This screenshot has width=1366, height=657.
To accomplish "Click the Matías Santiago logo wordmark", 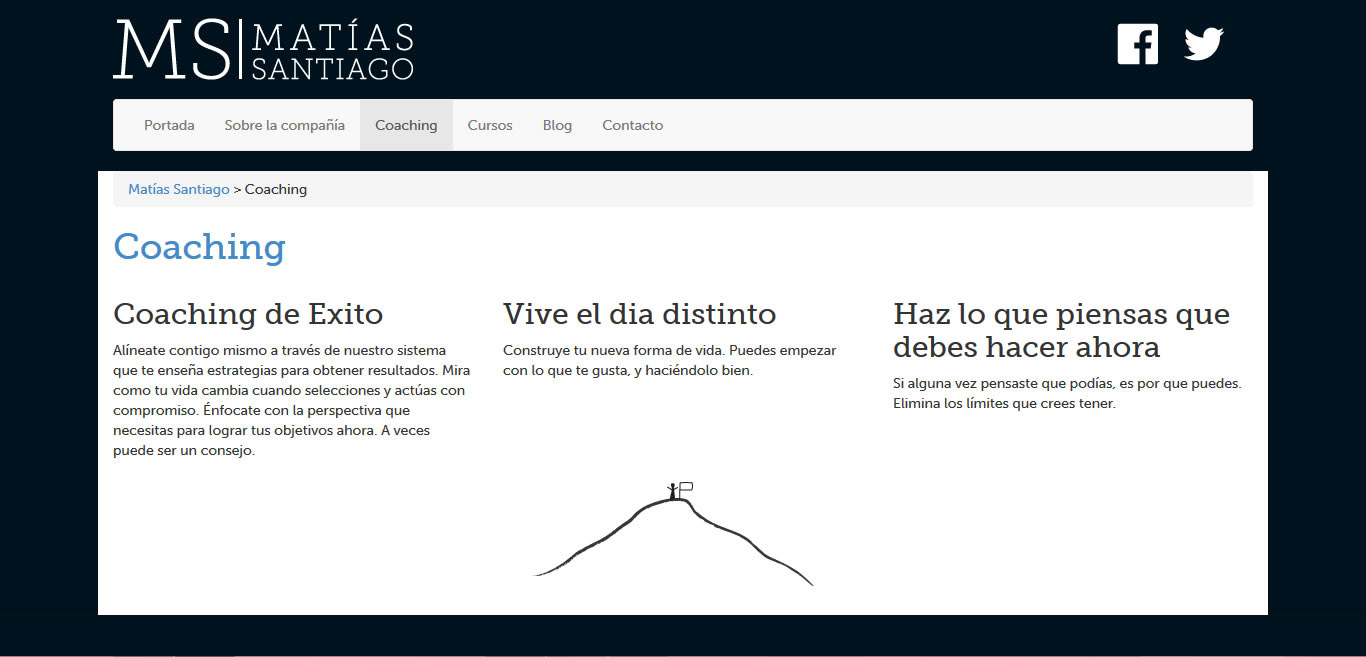I will tap(332, 52).
